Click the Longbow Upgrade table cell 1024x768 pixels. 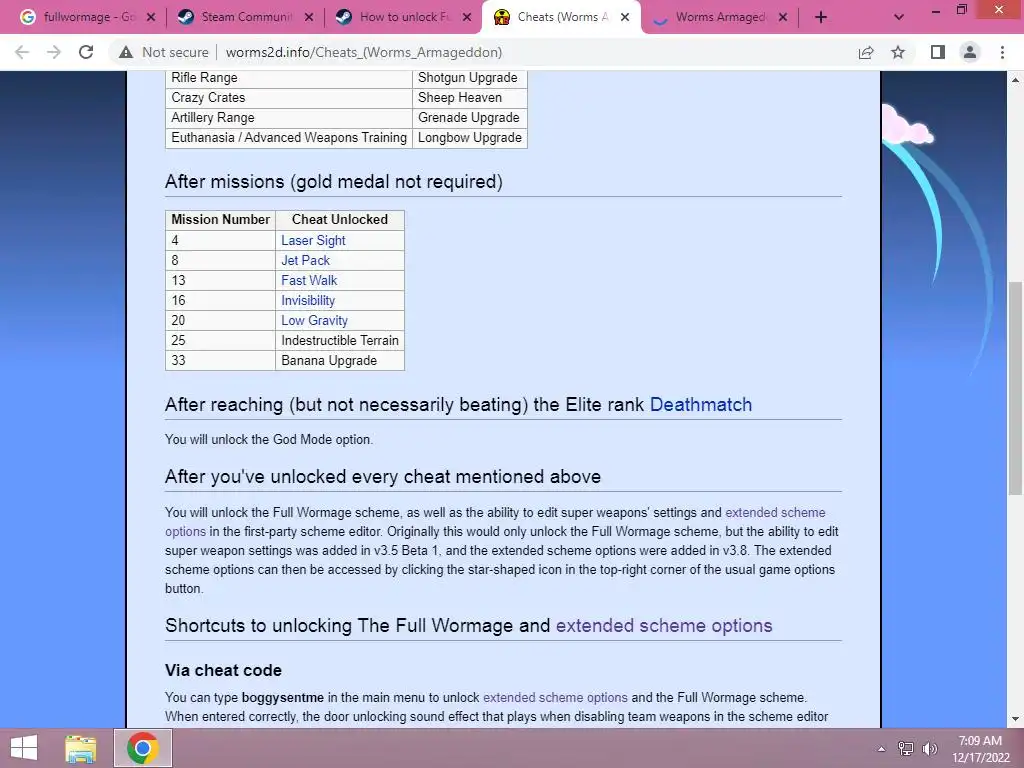(x=470, y=138)
